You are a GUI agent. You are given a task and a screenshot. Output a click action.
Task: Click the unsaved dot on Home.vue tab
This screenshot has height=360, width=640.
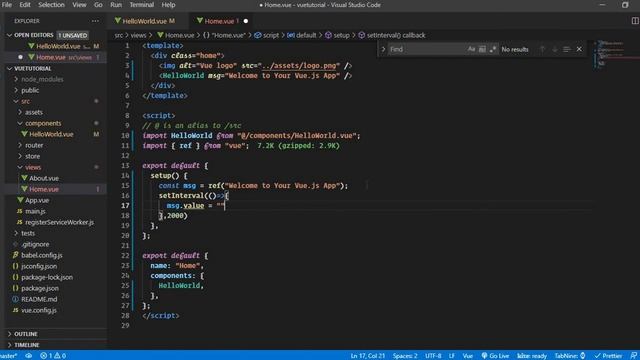pyautogui.click(x=246, y=21)
